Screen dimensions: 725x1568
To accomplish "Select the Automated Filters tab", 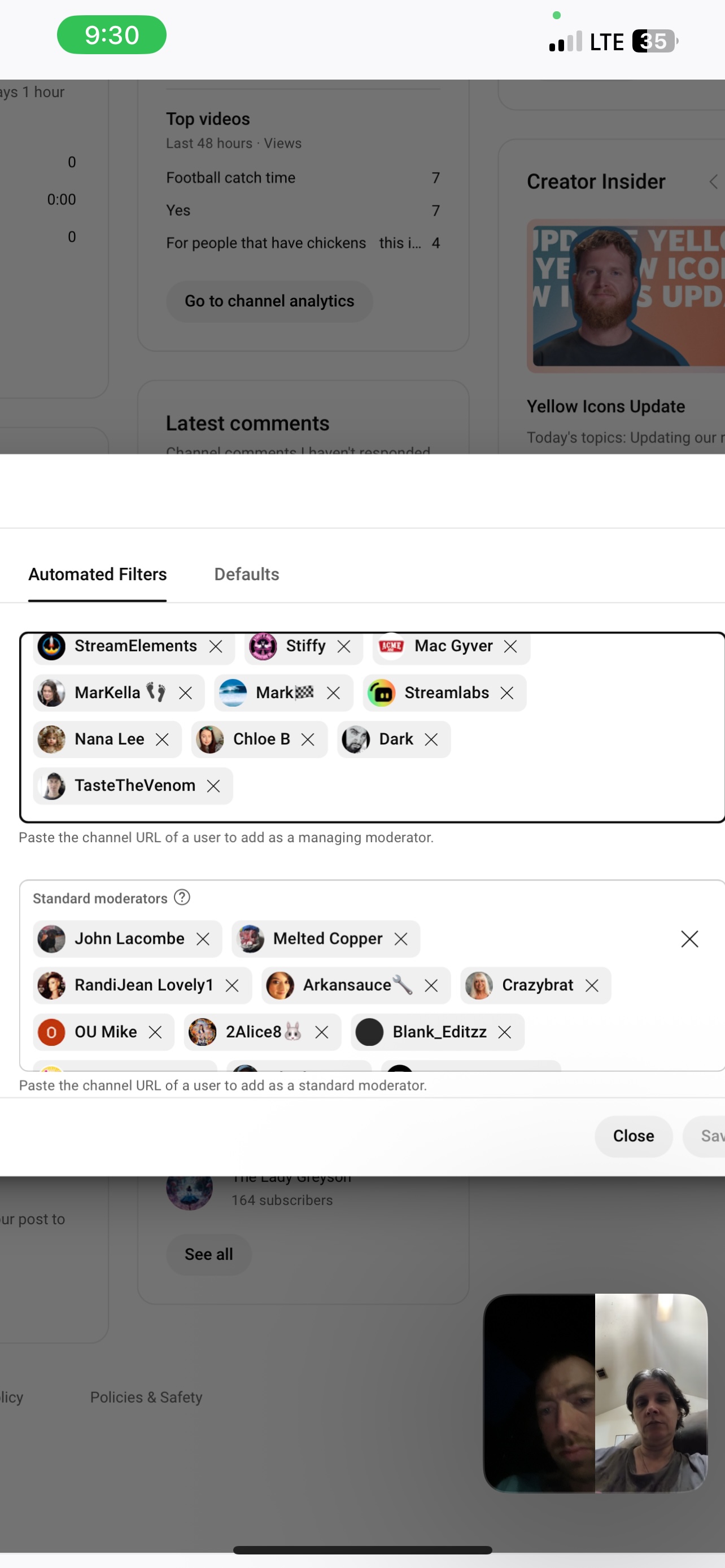I will coord(97,574).
